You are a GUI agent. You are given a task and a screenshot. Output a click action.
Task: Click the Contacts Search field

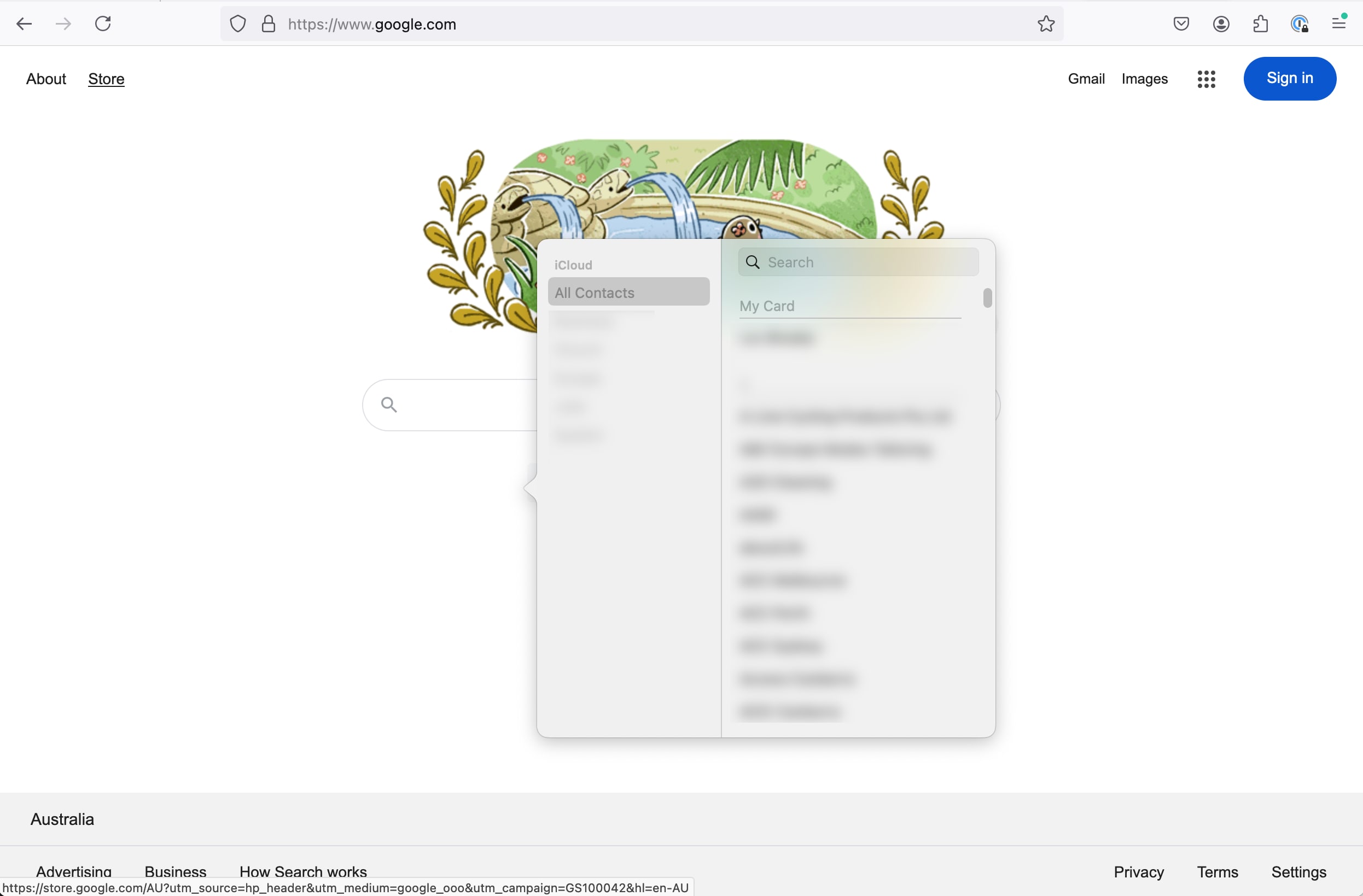pyautogui.click(x=858, y=262)
